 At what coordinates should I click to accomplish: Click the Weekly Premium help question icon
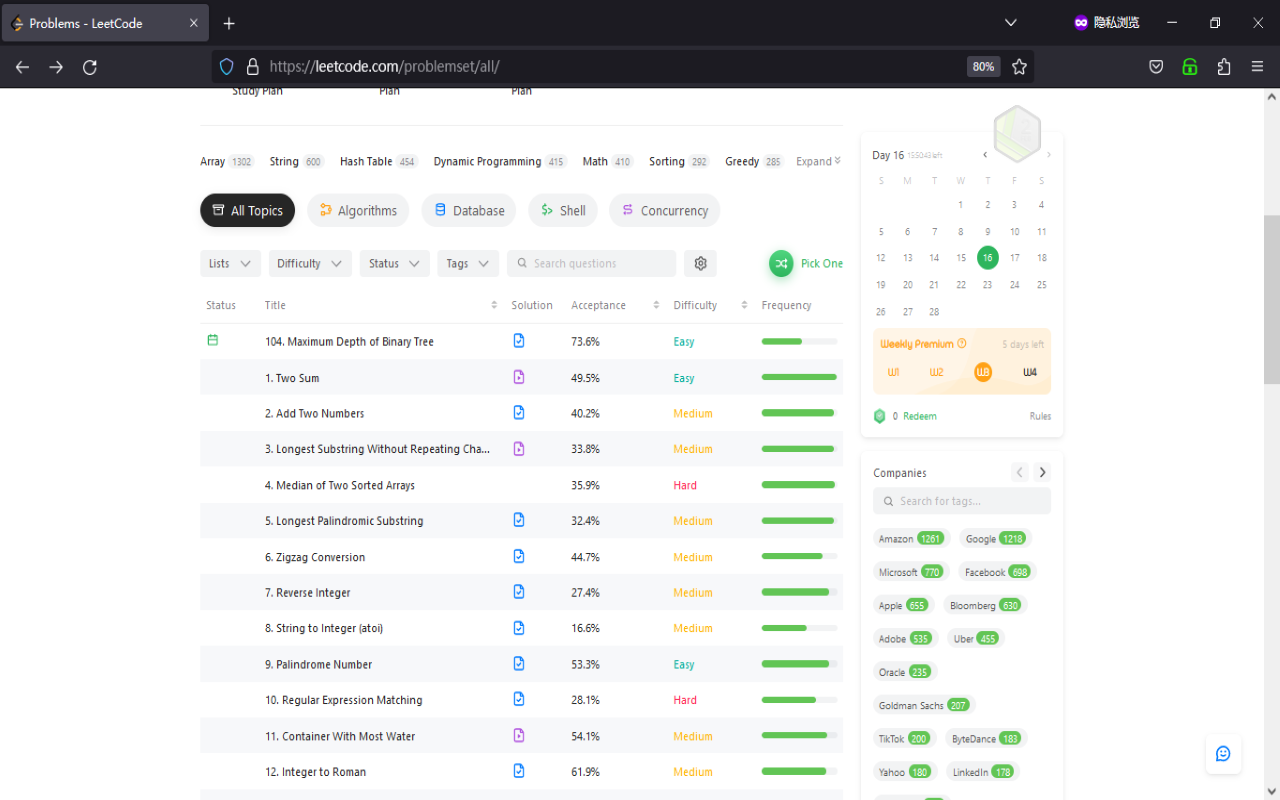962,343
